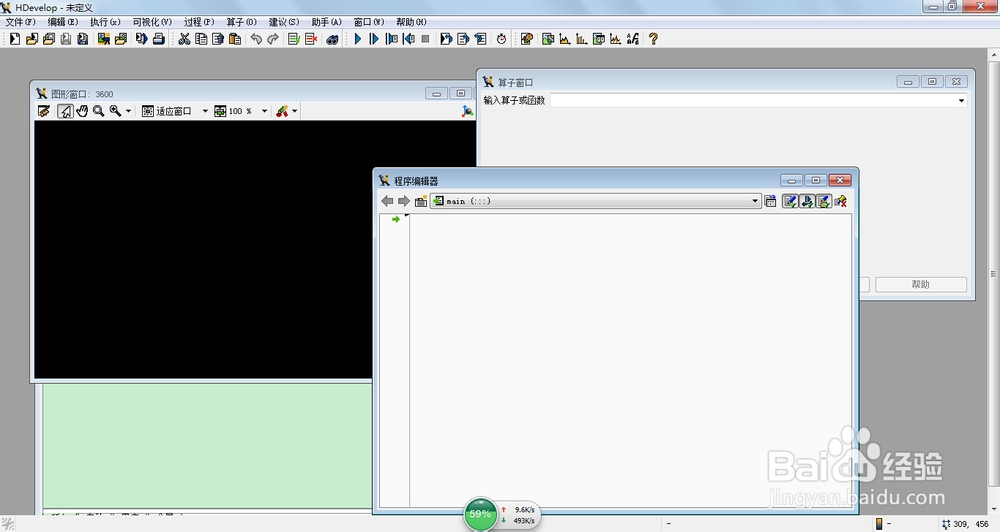The height and width of the screenshot is (532, 1000).
Task: Open the 文件(F) menu
Action: tap(20, 22)
